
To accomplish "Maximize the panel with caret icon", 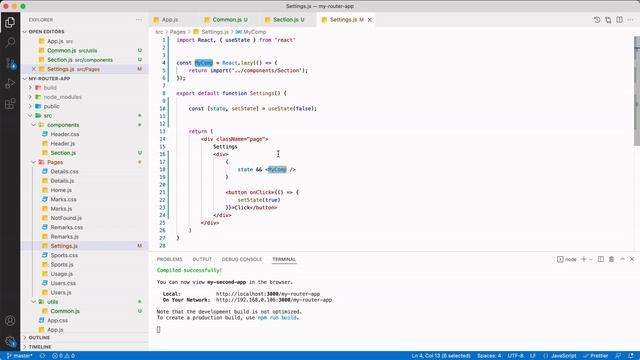I will [622, 259].
